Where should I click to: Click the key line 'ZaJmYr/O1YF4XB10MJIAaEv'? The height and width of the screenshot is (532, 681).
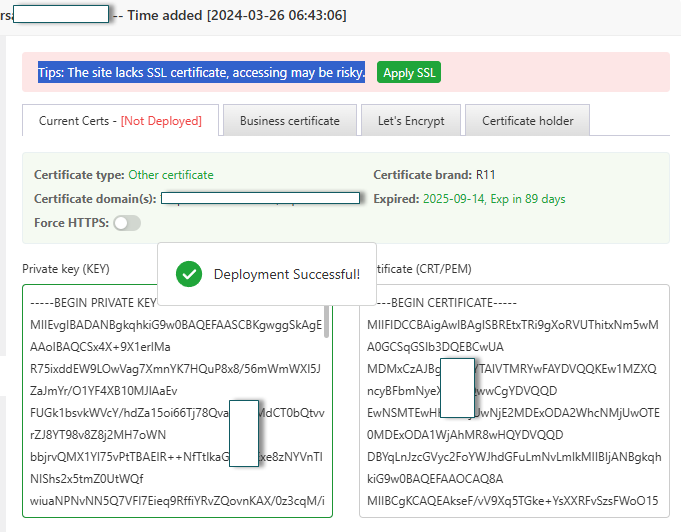pos(104,391)
